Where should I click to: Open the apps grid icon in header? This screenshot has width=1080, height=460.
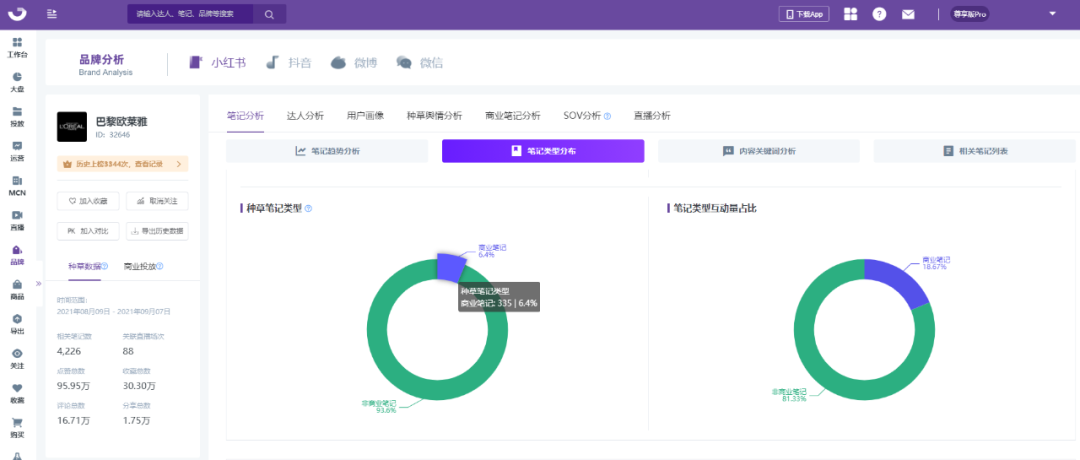pos(851,14)
